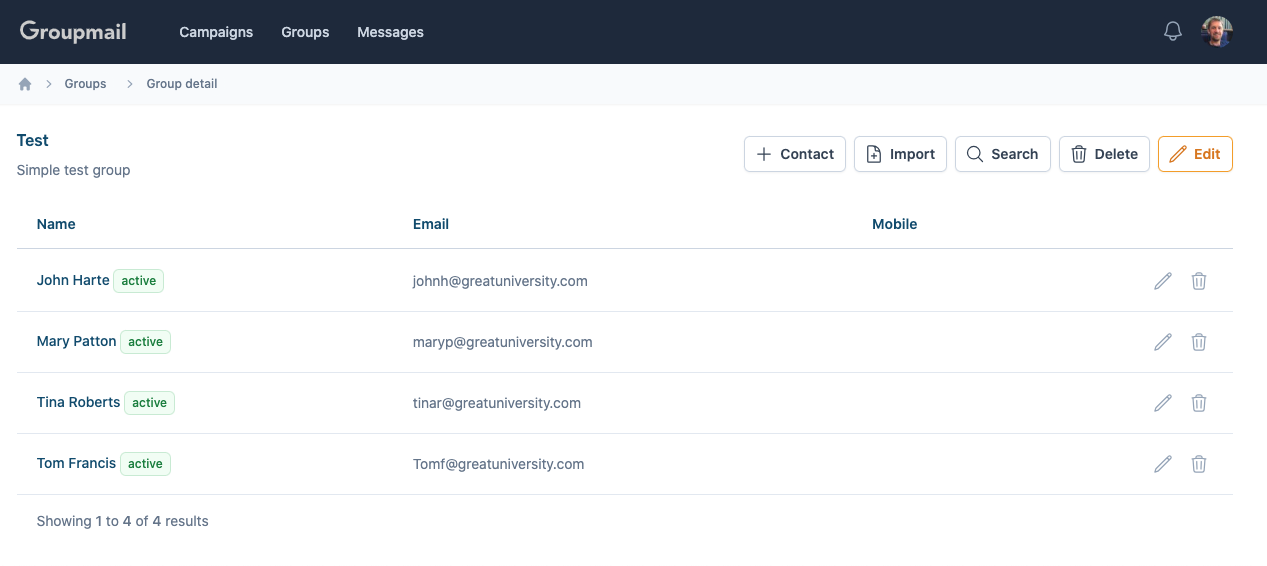Click the Import button
Viewport: 1267px width, 566px height.
900,154
